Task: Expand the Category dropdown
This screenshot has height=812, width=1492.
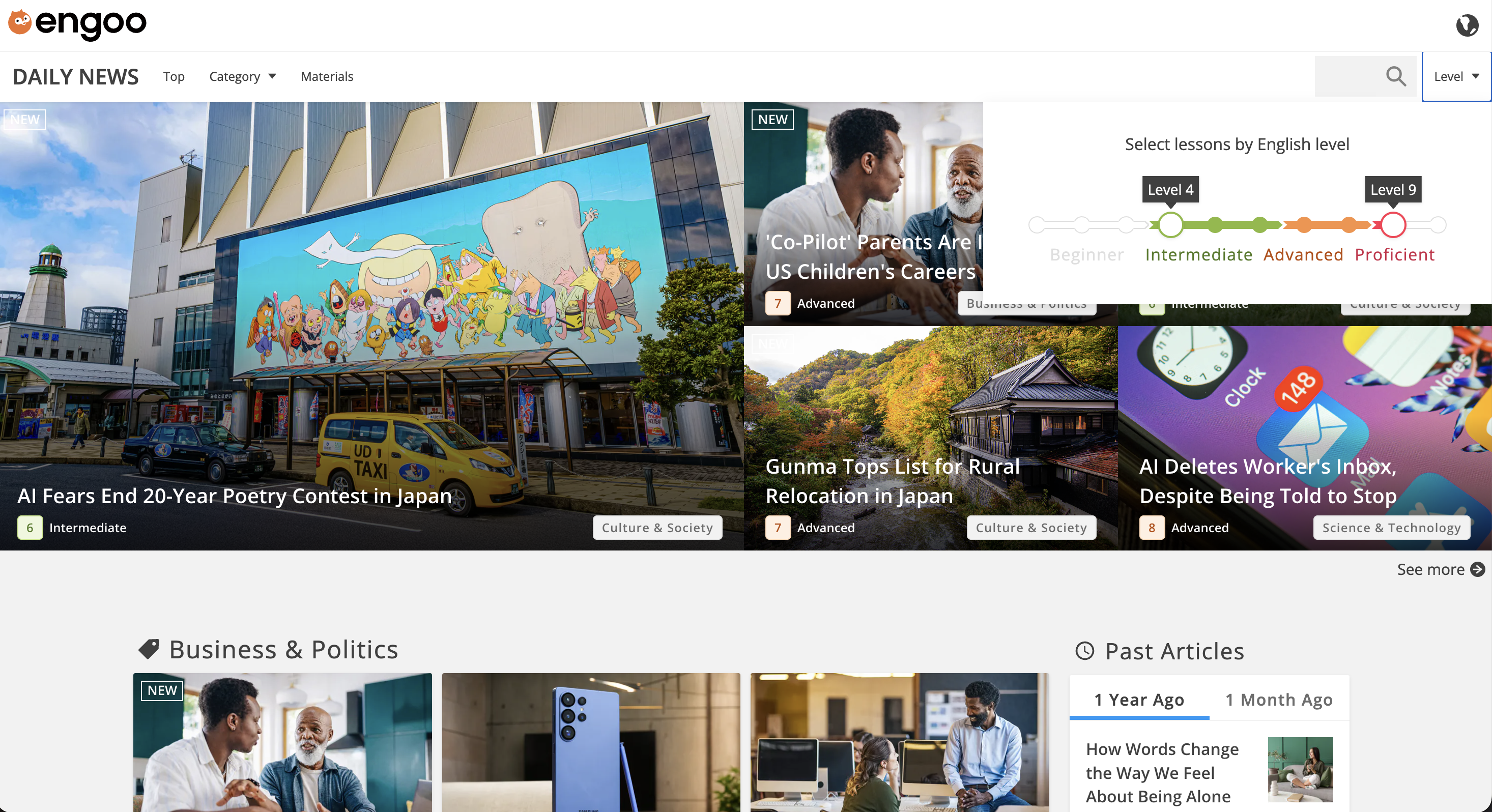Action: (x=242, y=76)
